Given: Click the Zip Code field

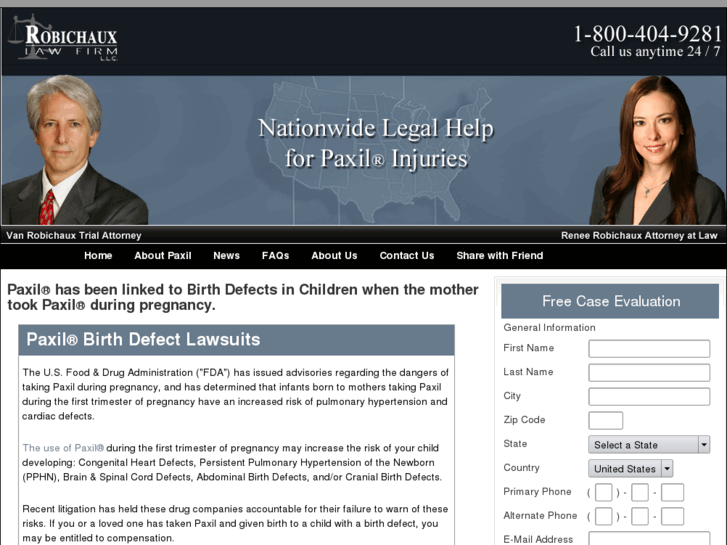Looking at the screenshot, I should (x=606, y=421).
